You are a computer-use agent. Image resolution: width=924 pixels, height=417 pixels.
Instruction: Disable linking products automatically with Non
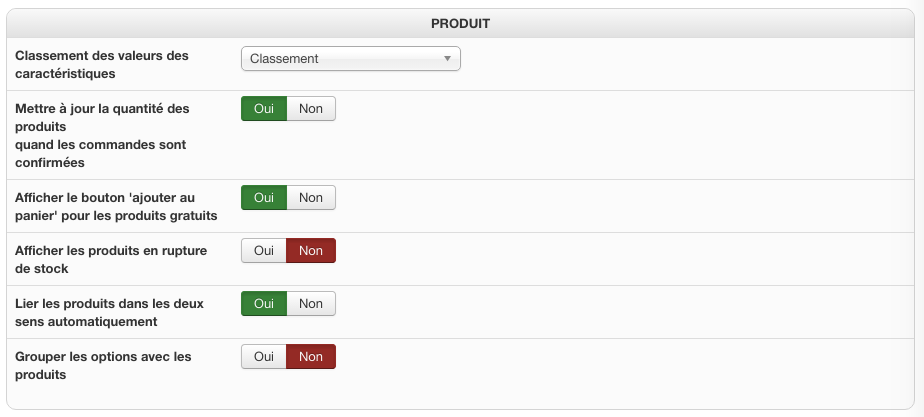click(x=311, y=304)
